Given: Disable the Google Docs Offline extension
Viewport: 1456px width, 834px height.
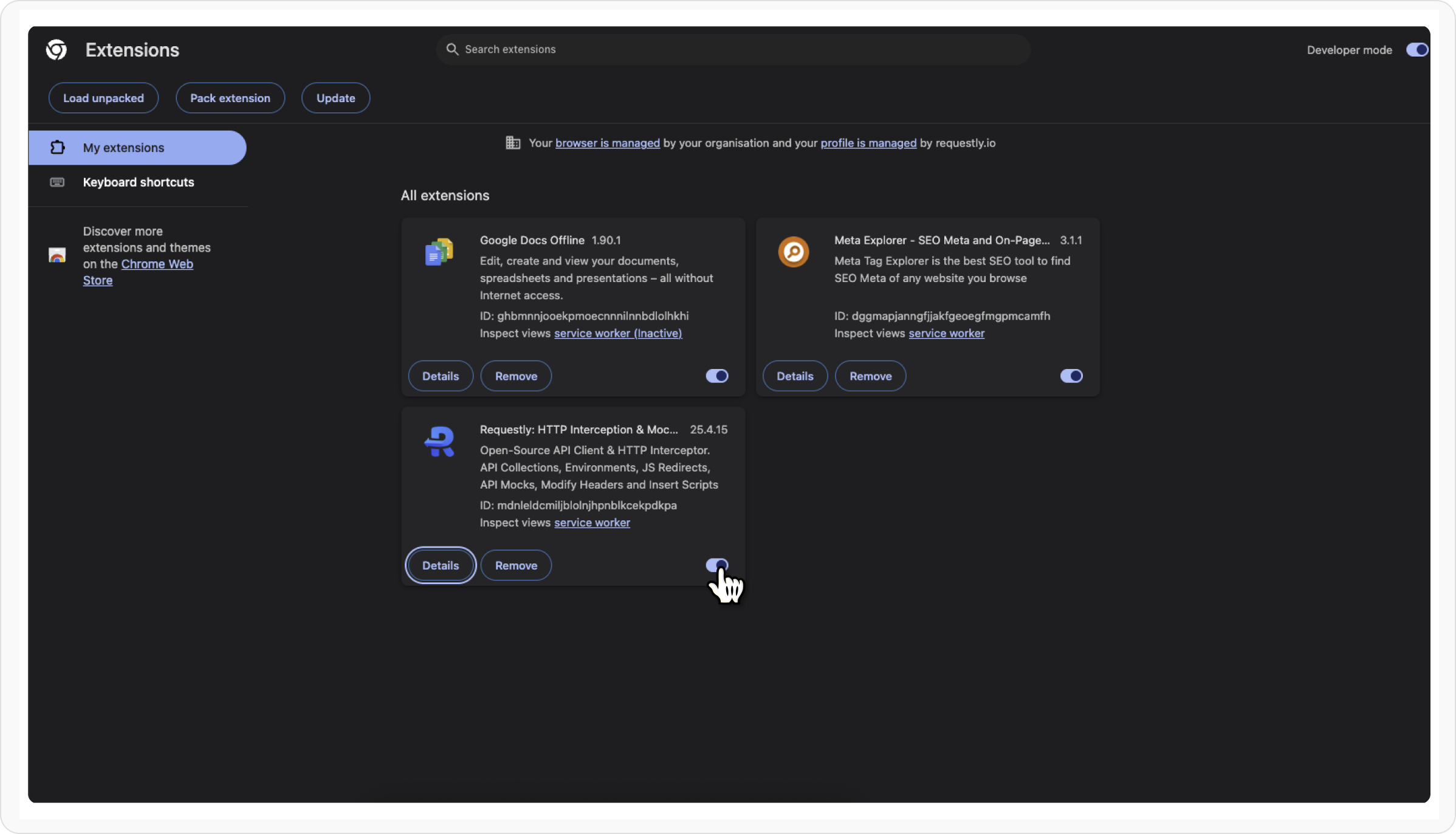Looking at the screenshot, I should click(716, 376).
